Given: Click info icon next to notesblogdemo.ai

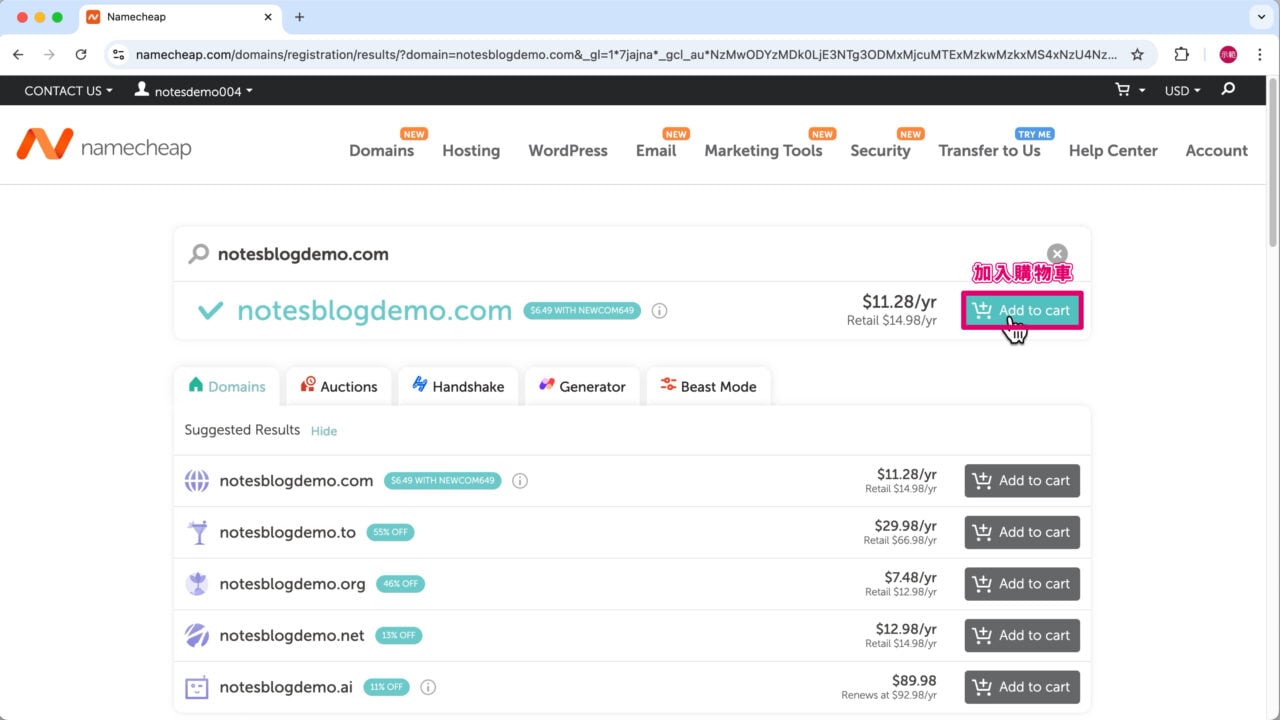Looking at the screenshot, I should [428, 687].
